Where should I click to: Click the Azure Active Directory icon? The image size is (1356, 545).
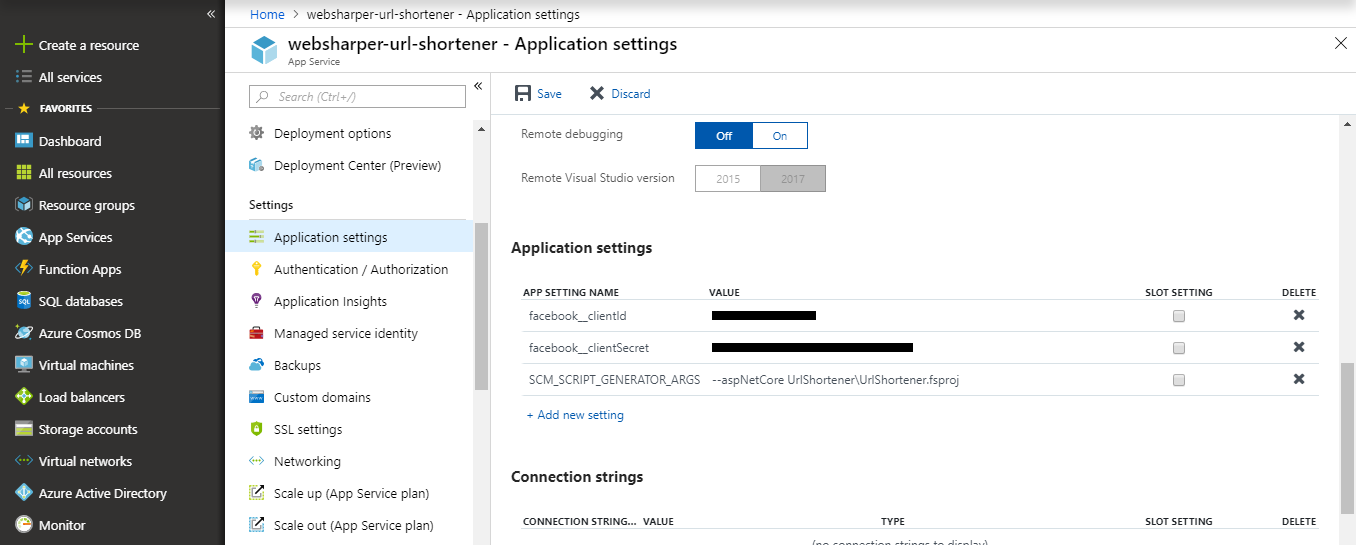[x=24, y=493]
